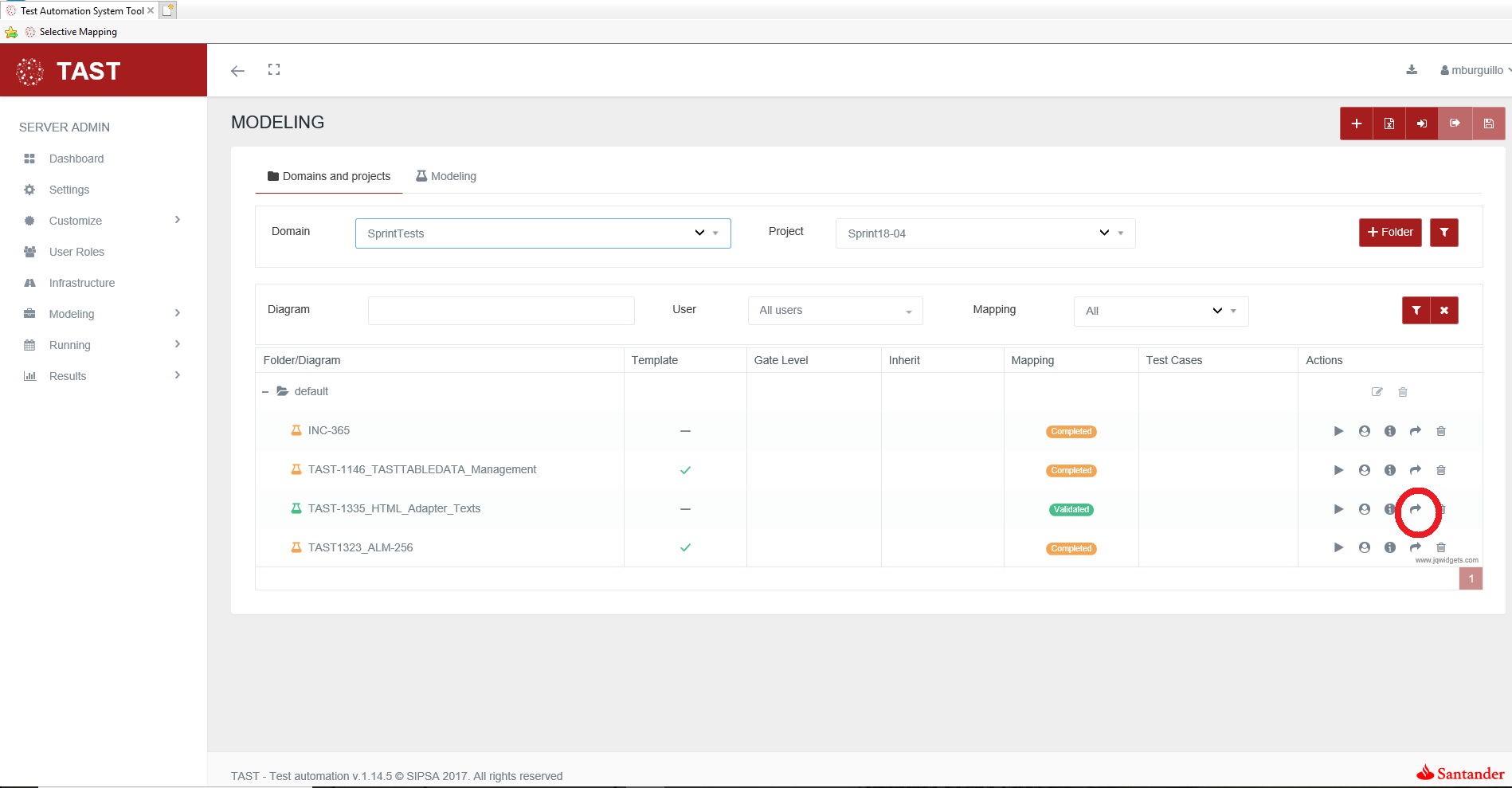Switch to the Modeling tab
The width and height of the screenshot is (1512, 788).
tap(446, 176)
